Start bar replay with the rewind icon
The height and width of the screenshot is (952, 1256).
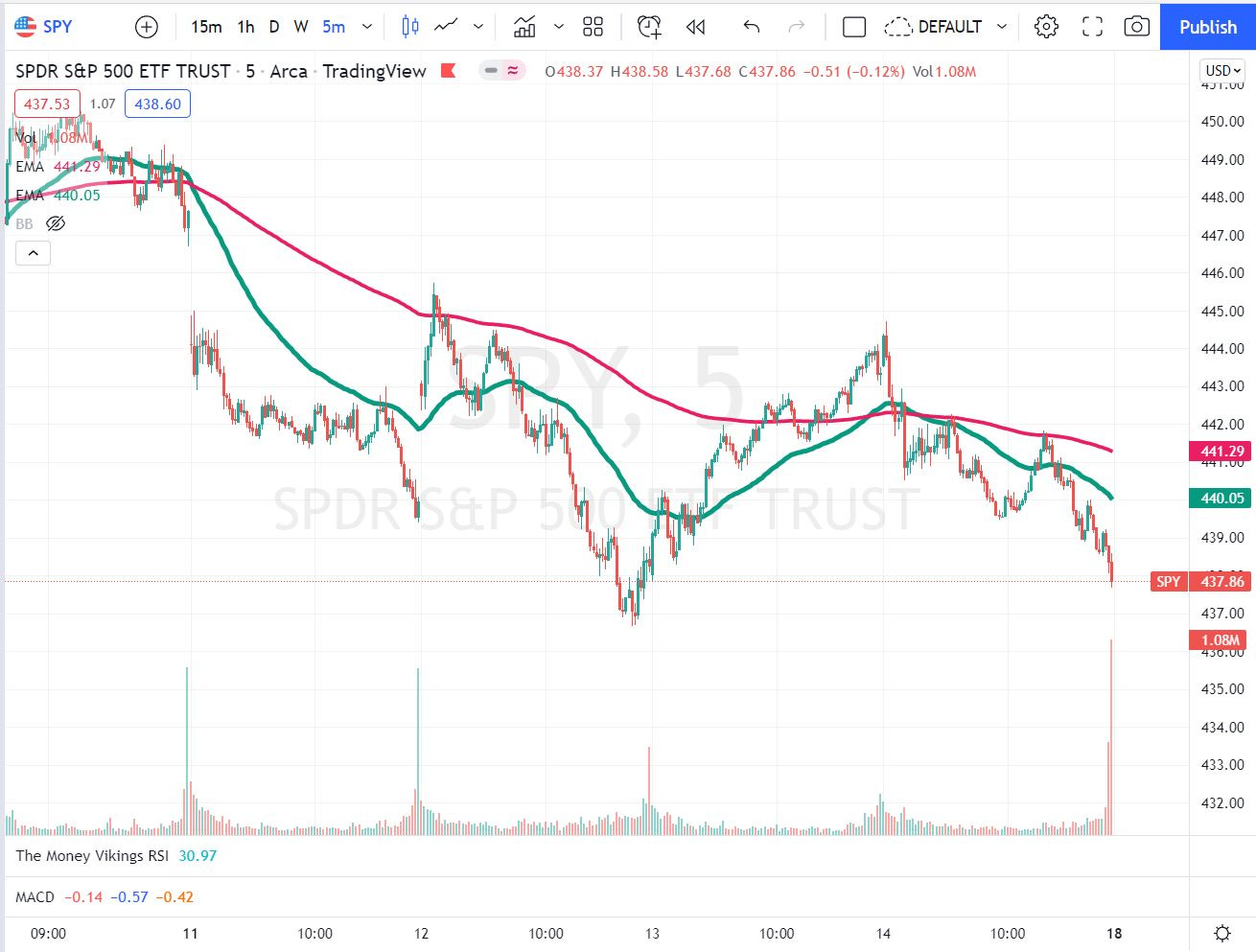click(696, 27)
